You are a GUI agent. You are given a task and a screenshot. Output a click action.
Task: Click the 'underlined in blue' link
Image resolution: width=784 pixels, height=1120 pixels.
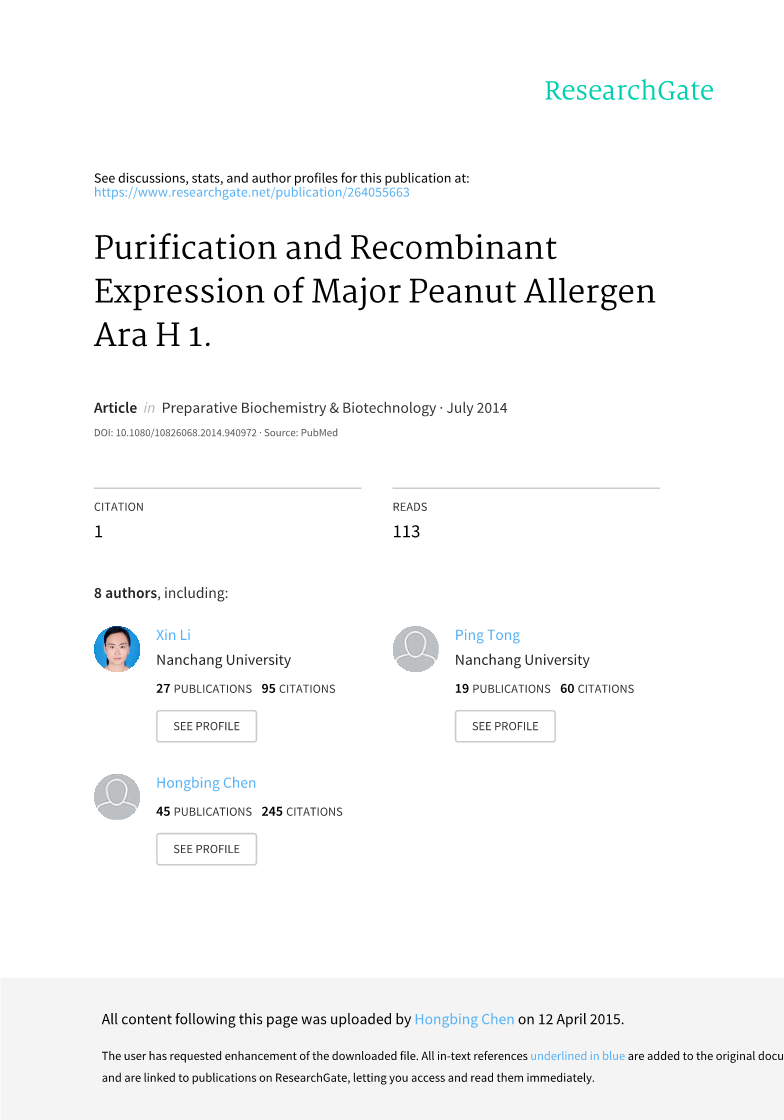click(x=577, y=1056)
